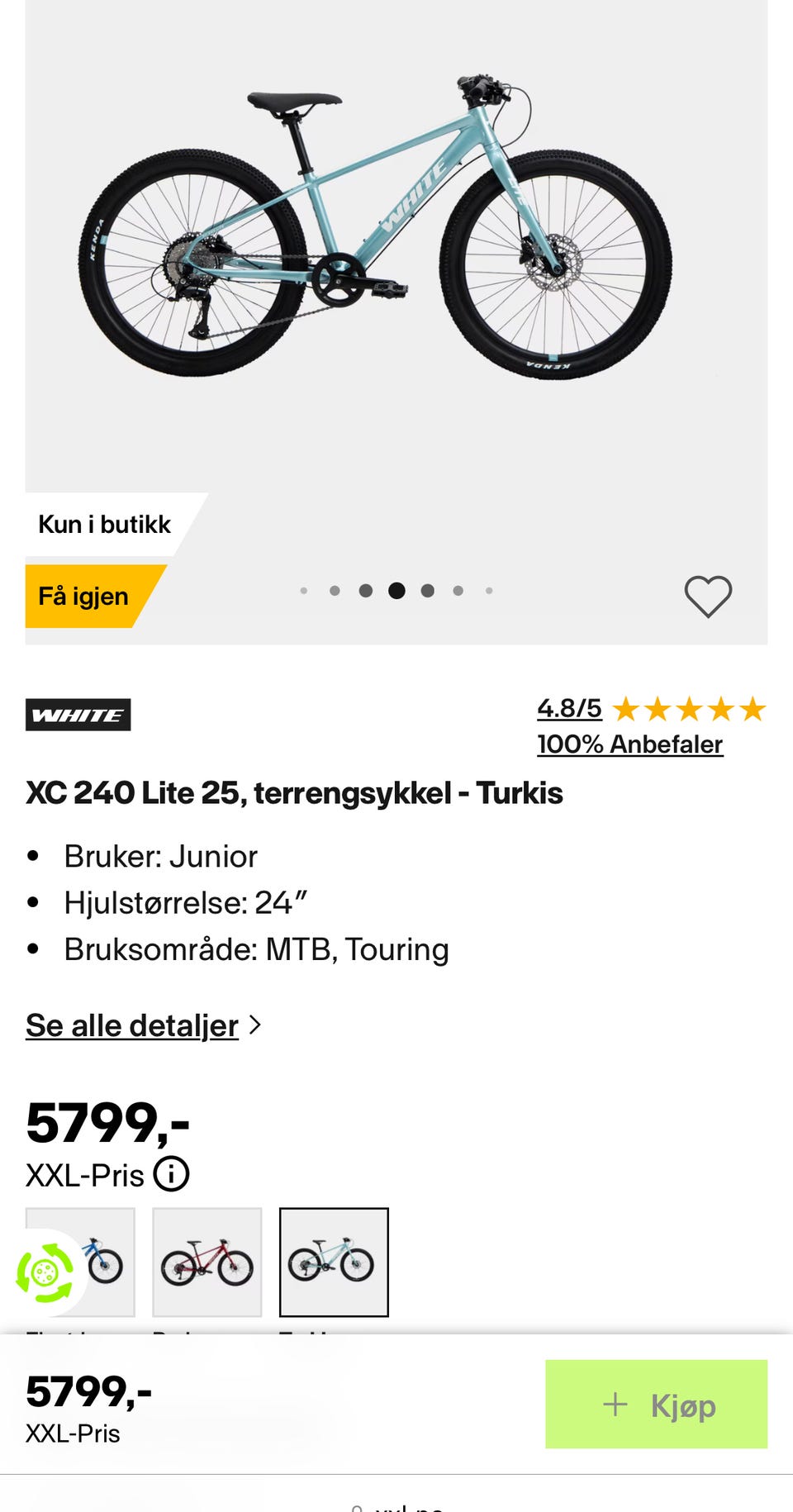Jump to dot right after active one
The width and height of the screenshot is (793, 1512).
(427, 591)
